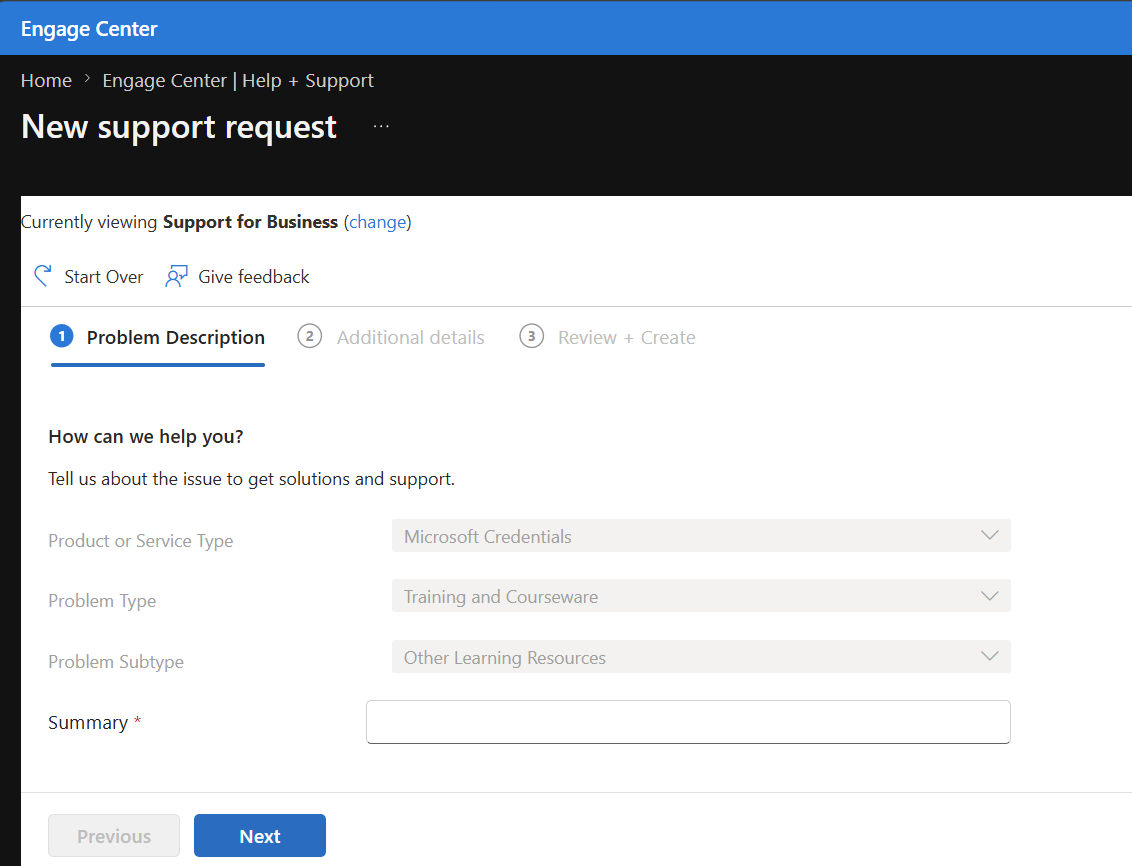Image resolution: width=1132 pixels, height=866 pixels.
Task: Open the ellipsis menu beside New support request
Action: (381, 126)
